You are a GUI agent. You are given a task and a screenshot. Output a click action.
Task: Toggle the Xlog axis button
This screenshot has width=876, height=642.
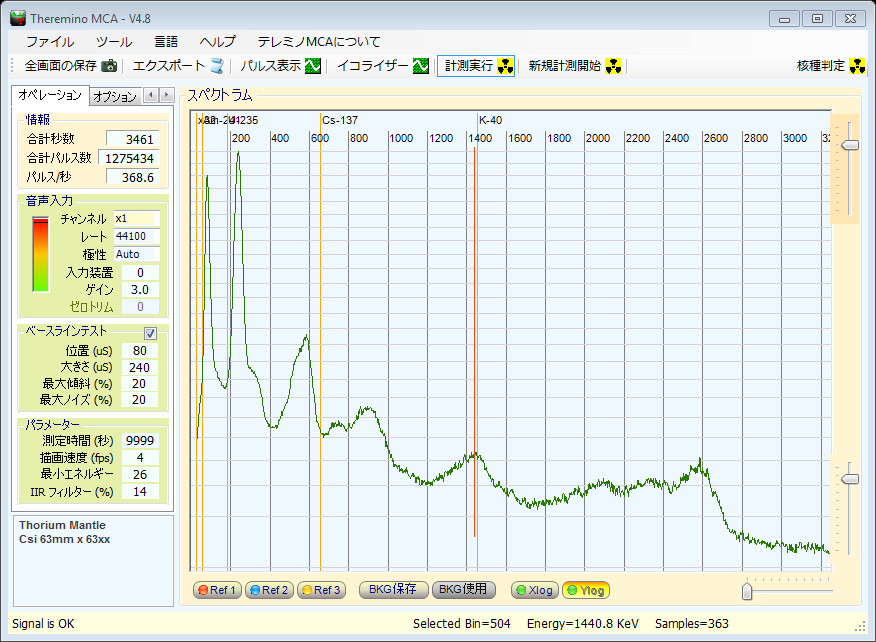[x=535, y=590]
